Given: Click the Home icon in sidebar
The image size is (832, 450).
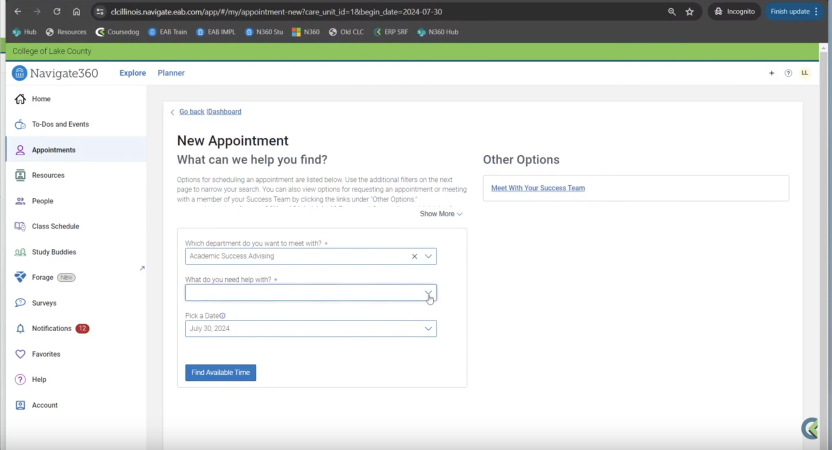Looking at the screenshot, I should point(20,99).
